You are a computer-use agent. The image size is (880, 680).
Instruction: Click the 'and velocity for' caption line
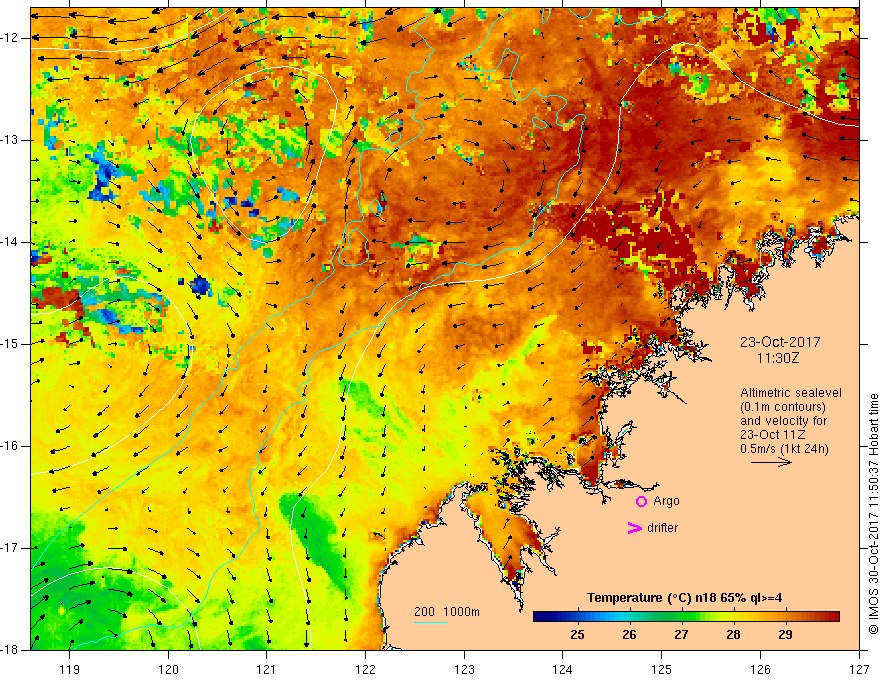783,421
